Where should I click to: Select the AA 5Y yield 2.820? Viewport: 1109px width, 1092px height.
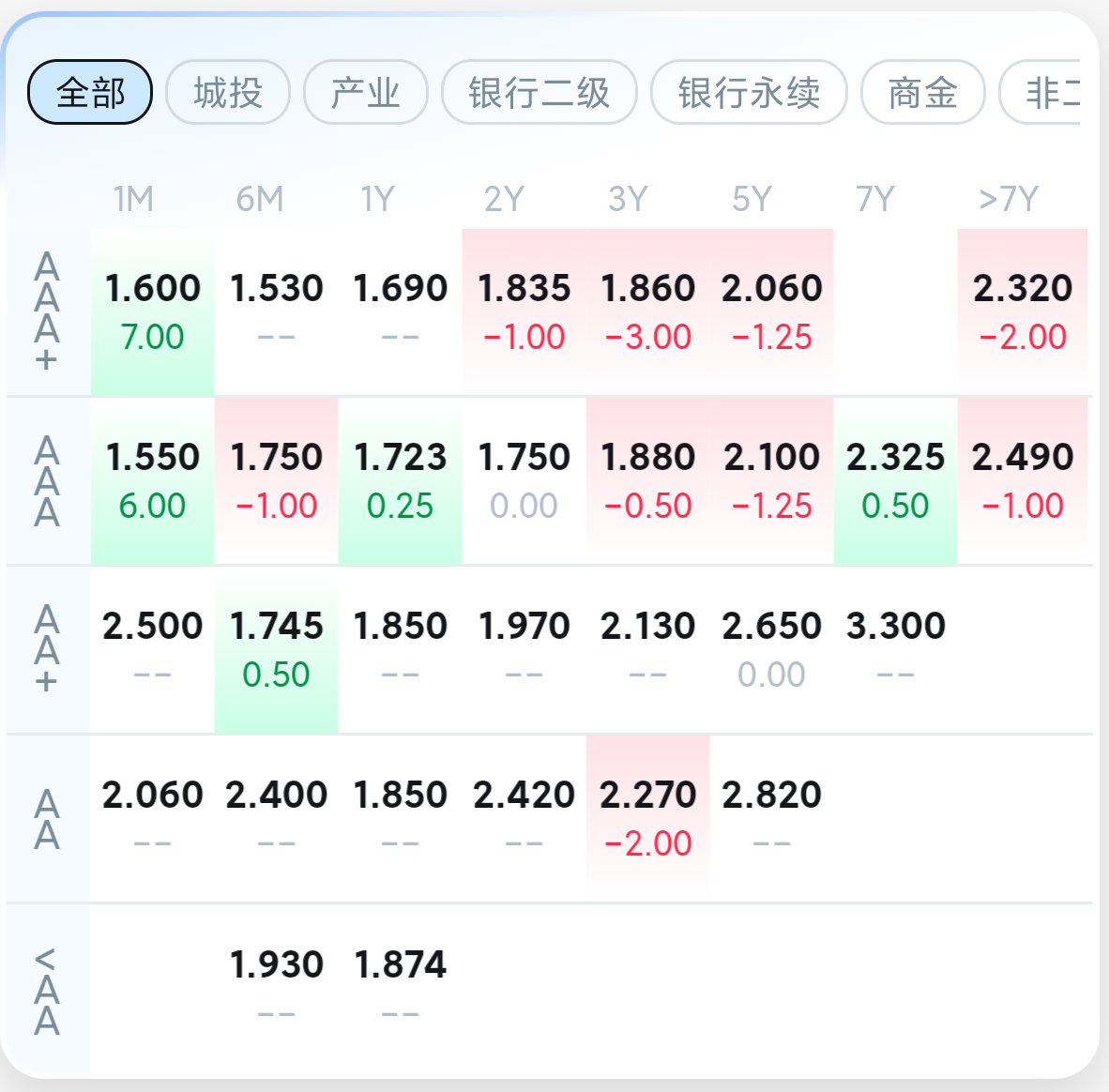pos(772,818)
